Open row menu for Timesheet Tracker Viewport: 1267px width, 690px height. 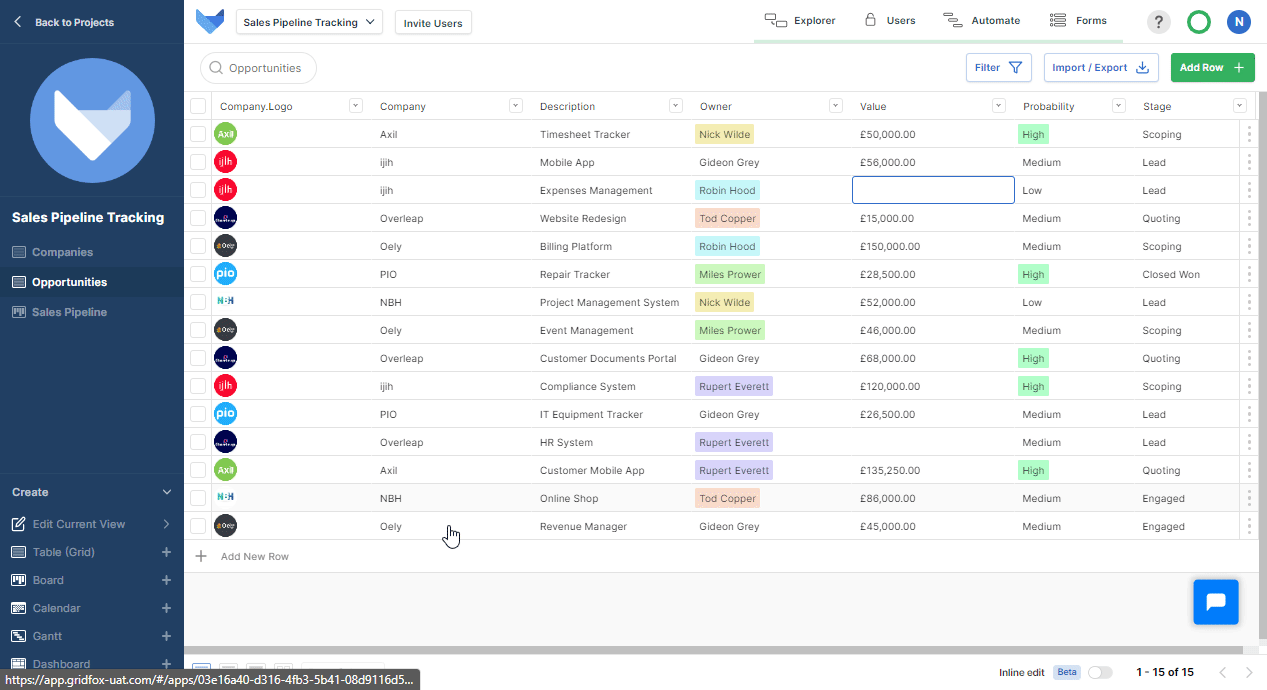coord(1249,134)
